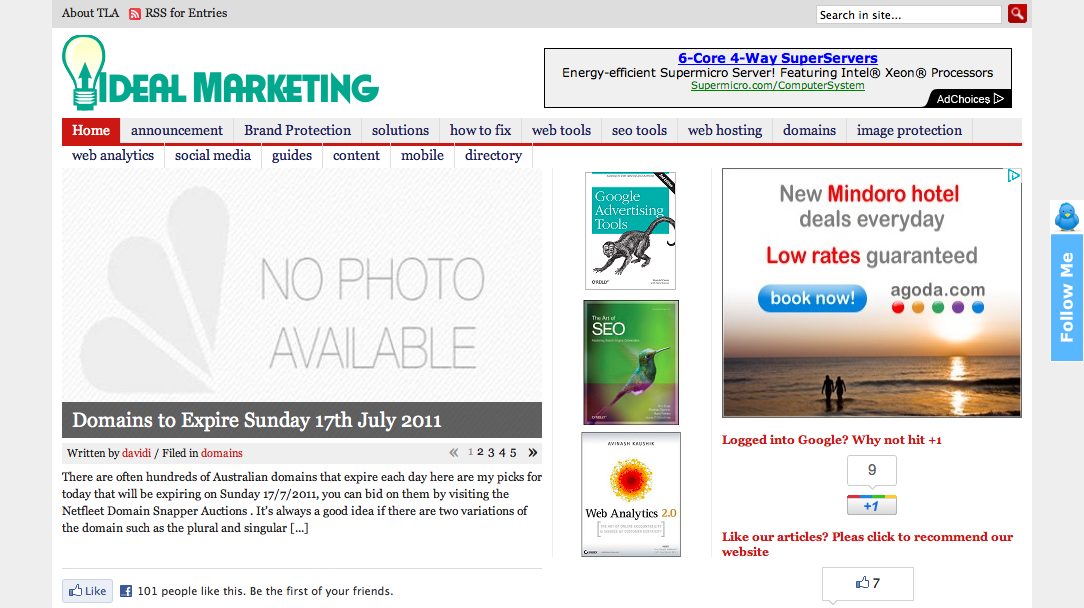Viewport: 1084px width, 608px height.
Task: Select the Home menu tab
Action: [x=91, y=130]
